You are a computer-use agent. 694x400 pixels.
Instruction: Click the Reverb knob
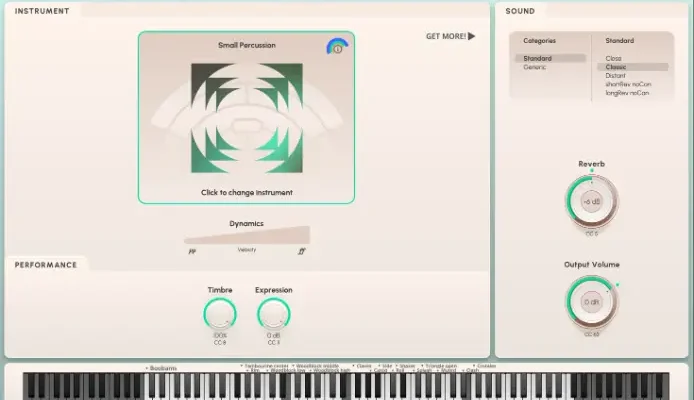[591, 201]
